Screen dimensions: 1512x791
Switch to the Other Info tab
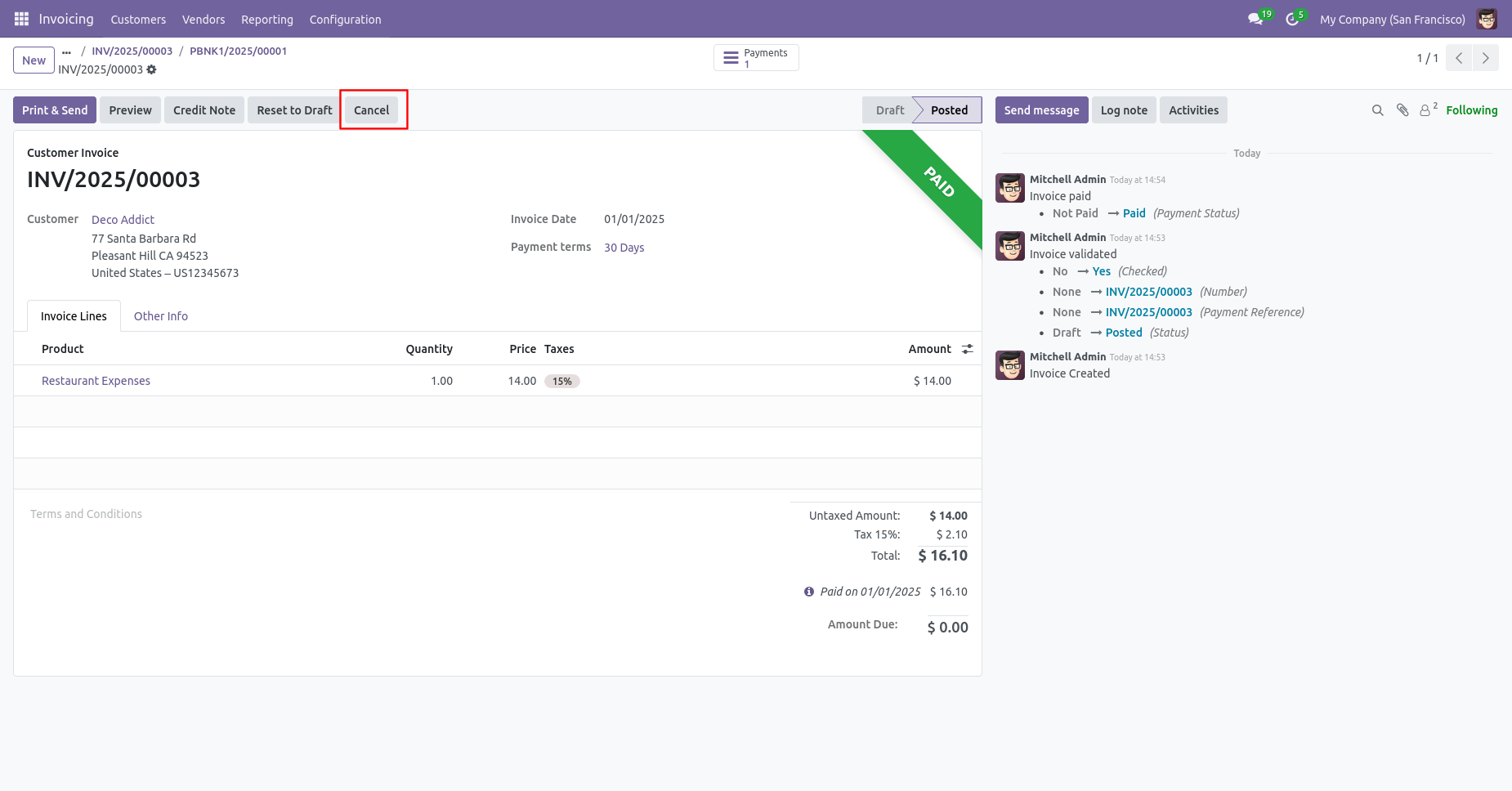[161, 316]
